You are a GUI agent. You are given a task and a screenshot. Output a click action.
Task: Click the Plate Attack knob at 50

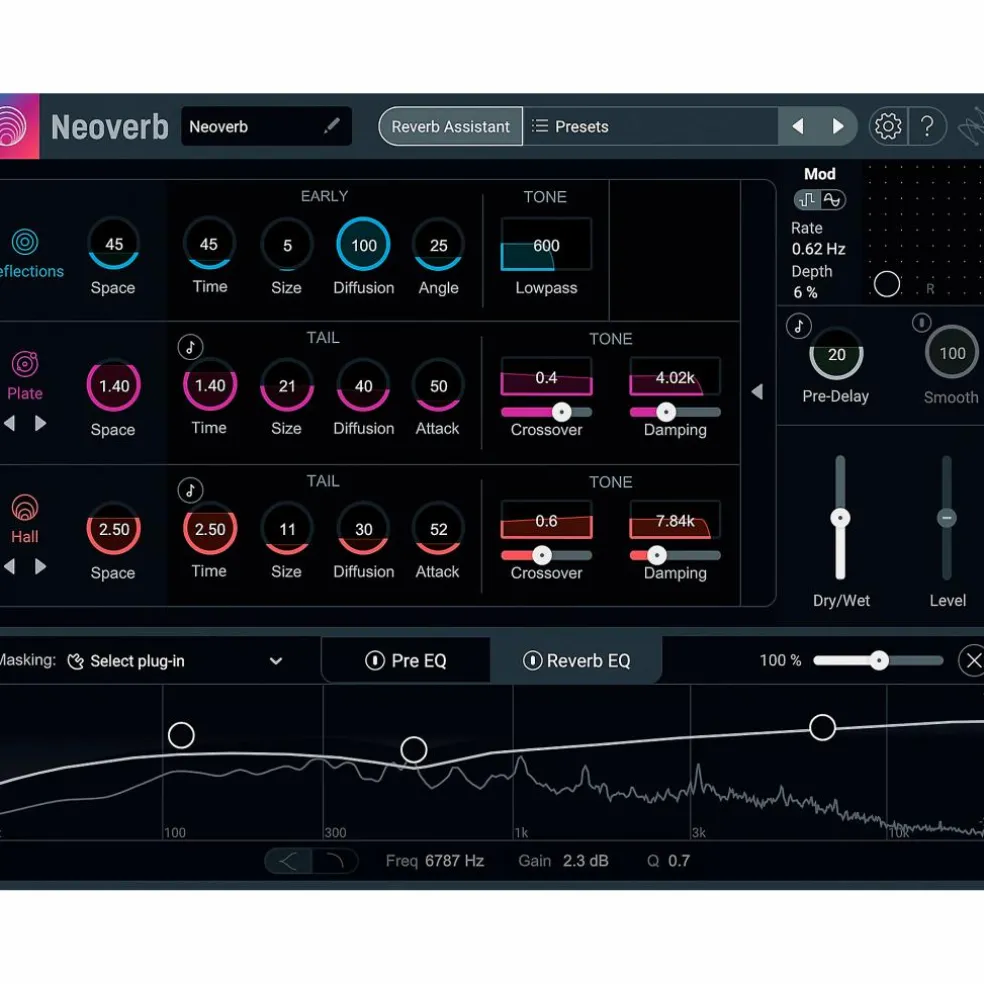(x=438, y=385)
